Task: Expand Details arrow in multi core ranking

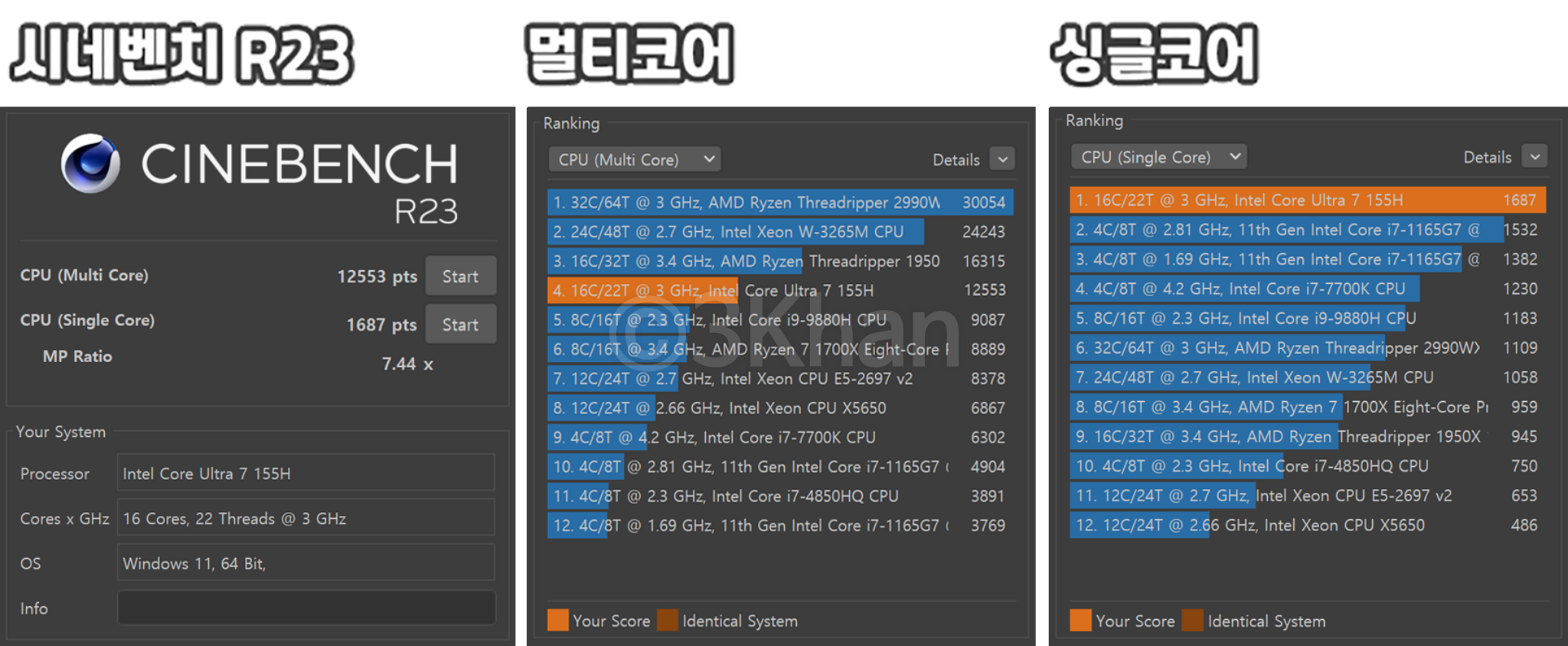Action: (1002, 159)
